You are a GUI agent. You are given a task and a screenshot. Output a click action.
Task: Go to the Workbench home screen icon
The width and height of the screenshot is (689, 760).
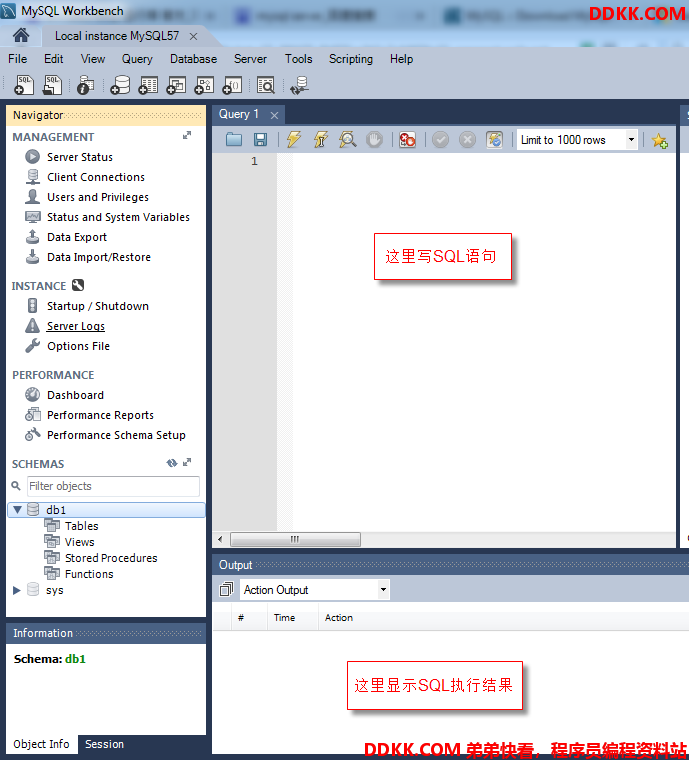coord(21,35)
